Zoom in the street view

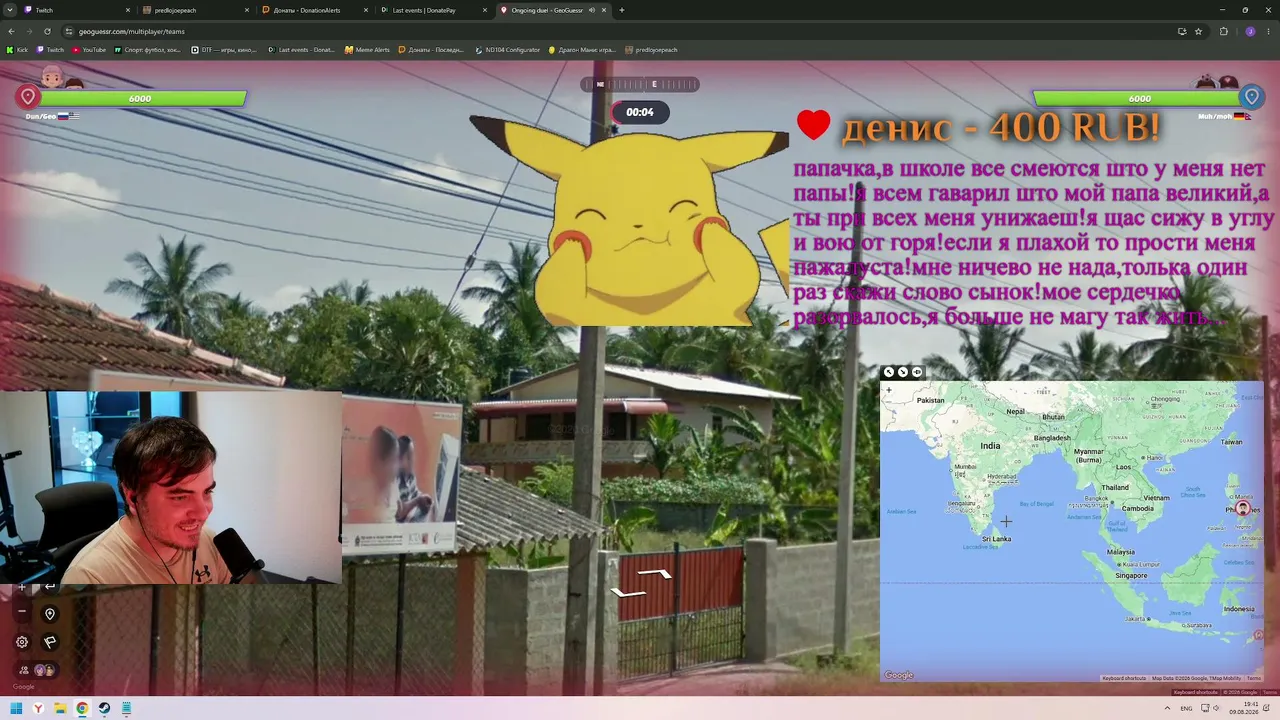click(x=22, y=587)
